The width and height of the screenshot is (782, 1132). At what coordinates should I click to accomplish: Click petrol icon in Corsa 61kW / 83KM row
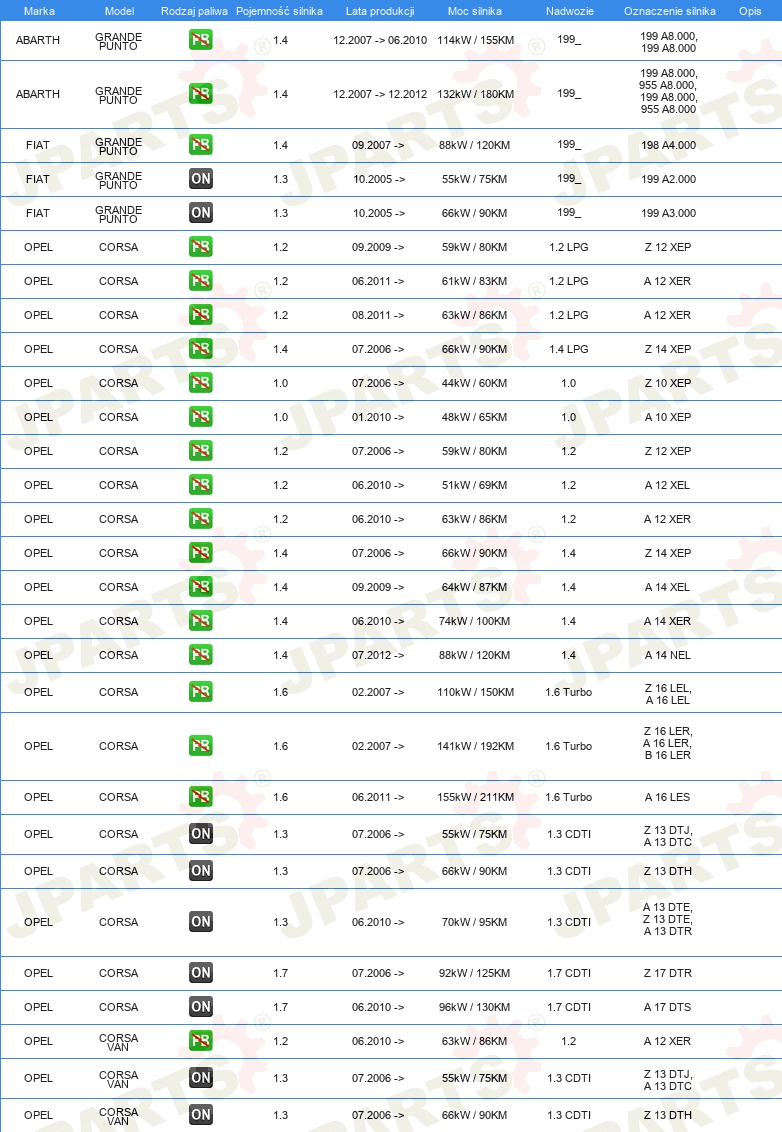point(201,280)
